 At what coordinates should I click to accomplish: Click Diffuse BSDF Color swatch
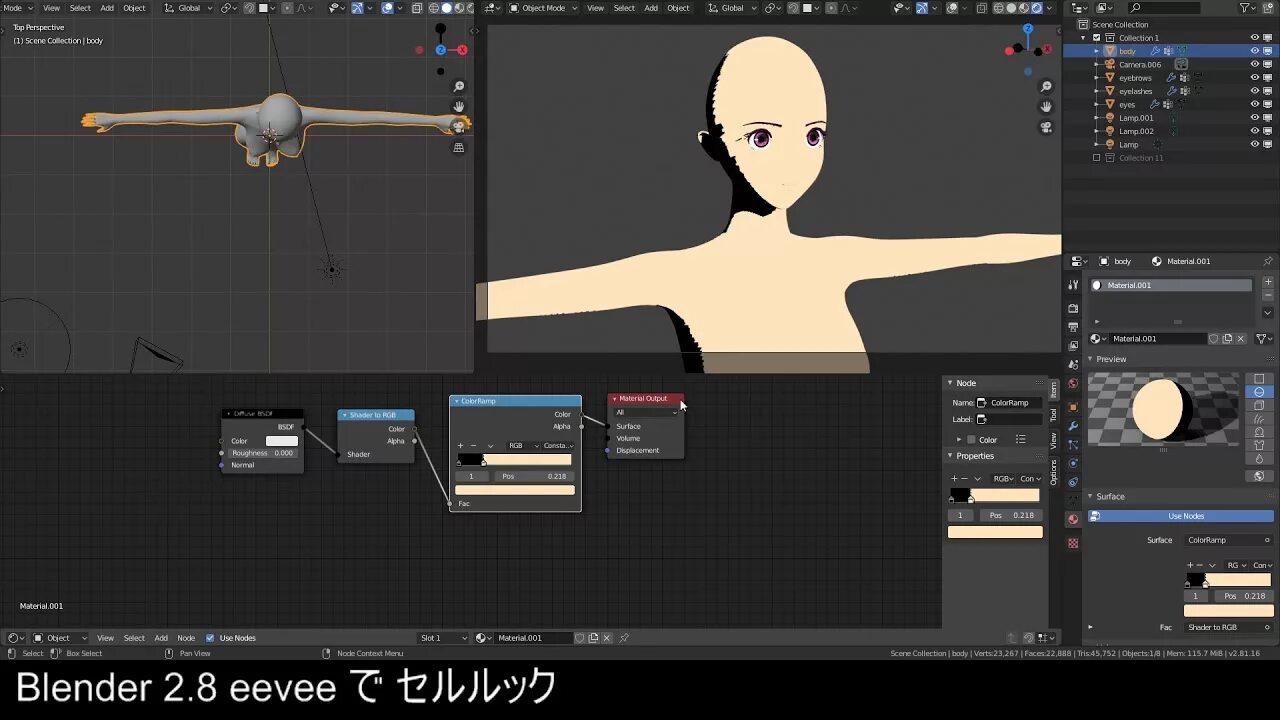click(281, 441)
